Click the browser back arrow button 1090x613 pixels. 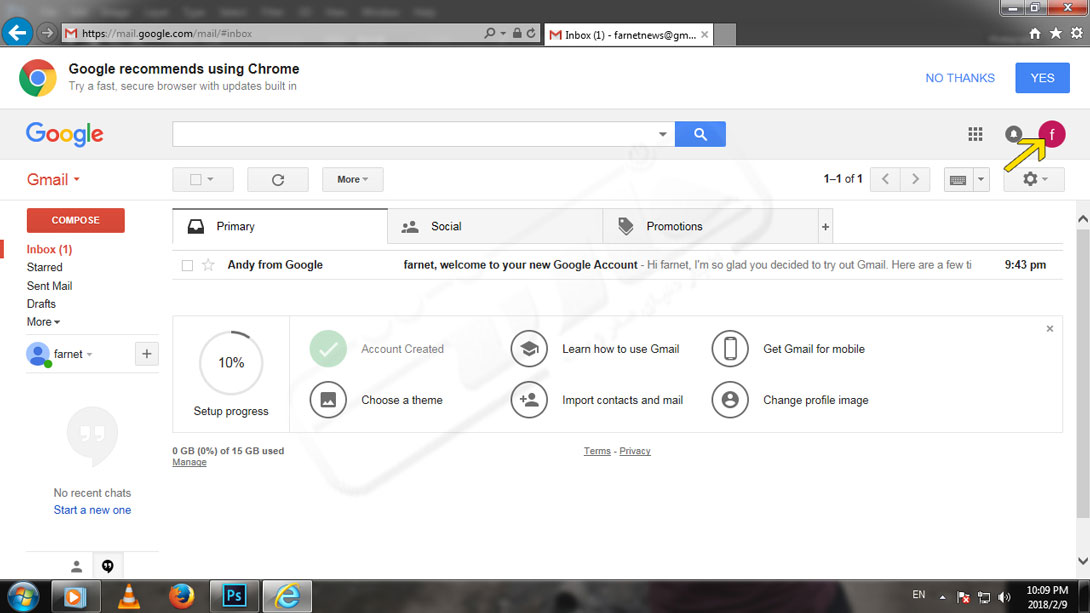17,33
